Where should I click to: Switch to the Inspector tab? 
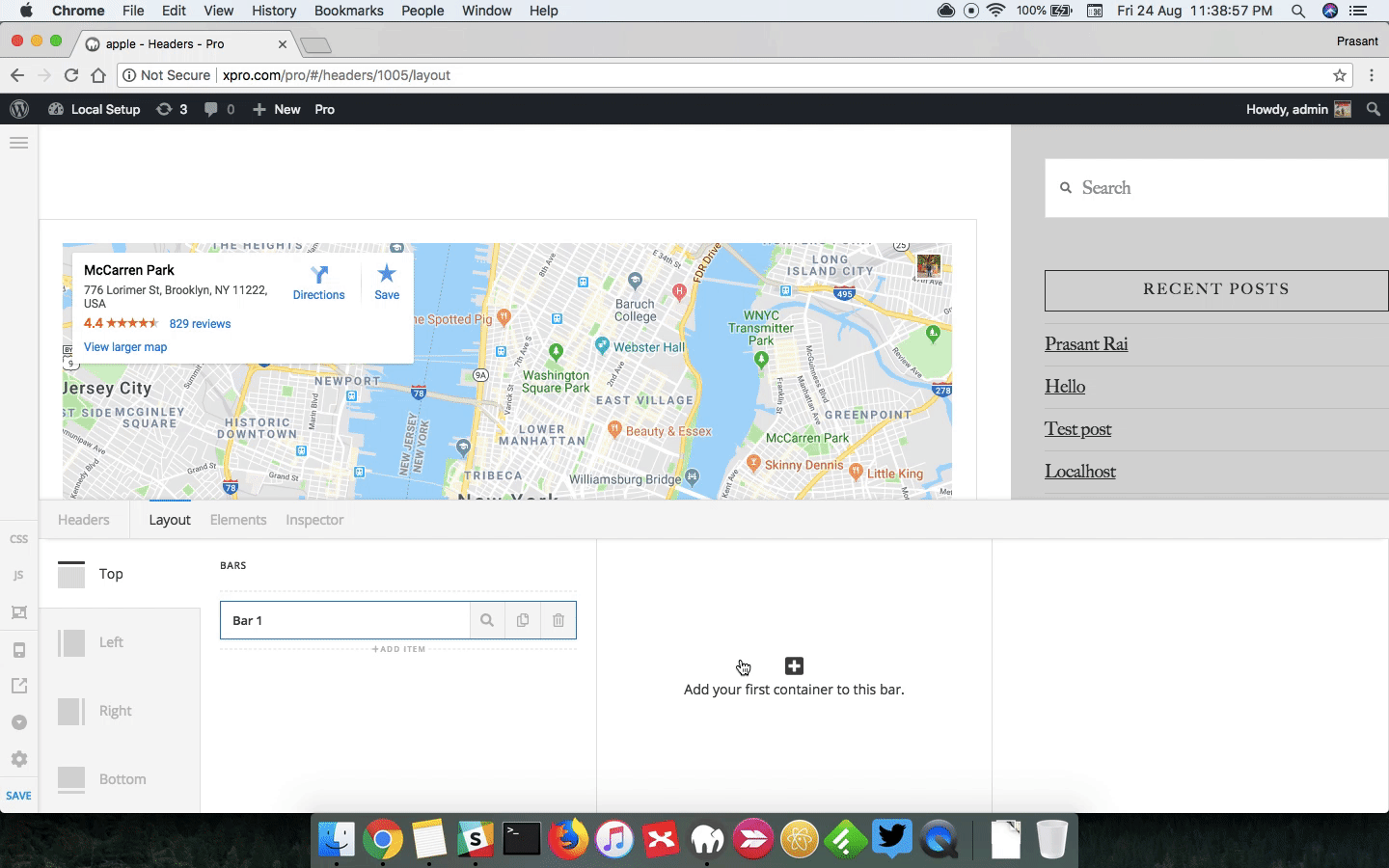[314, 520]
